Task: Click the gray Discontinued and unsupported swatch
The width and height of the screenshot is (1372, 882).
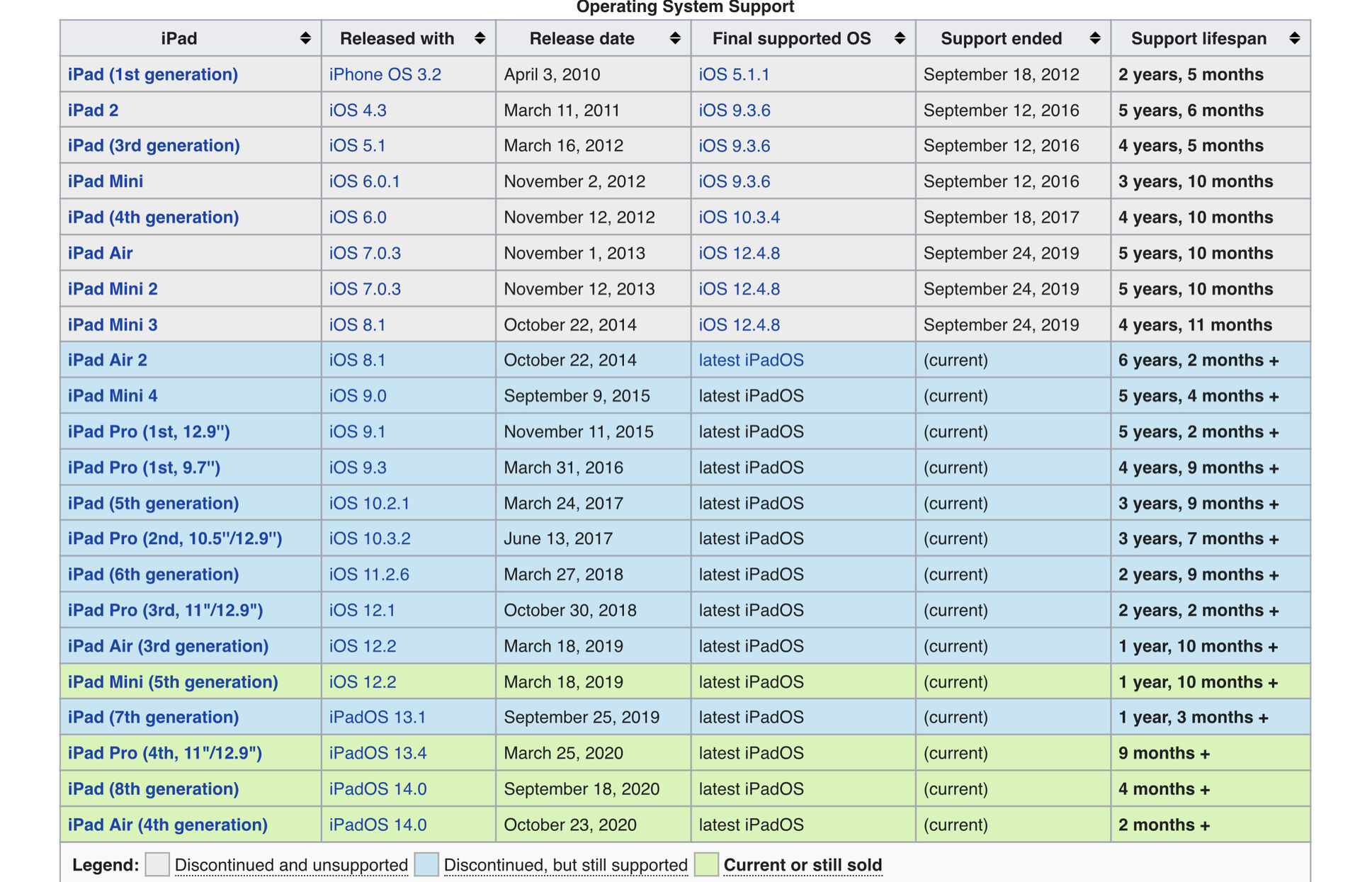Action: coord(157,864)
